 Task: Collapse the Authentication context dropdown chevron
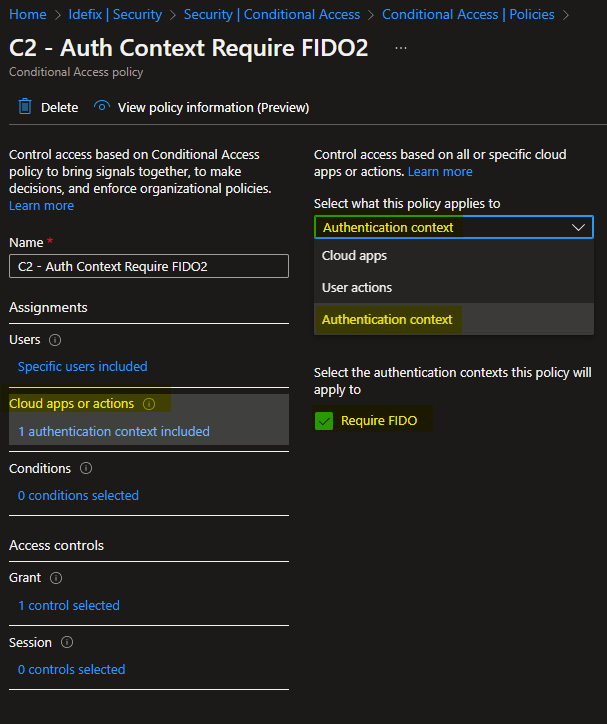[578, 227]
